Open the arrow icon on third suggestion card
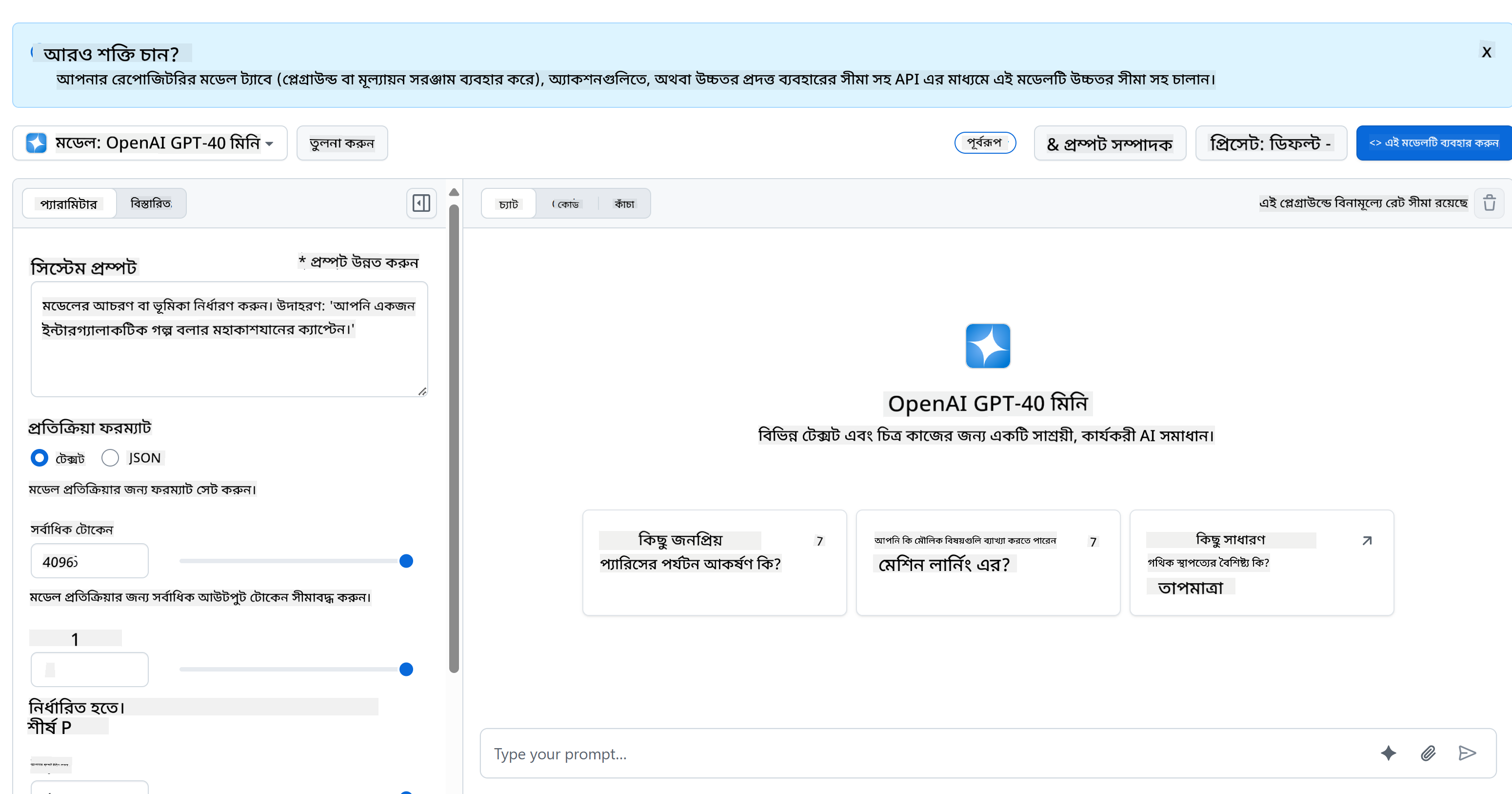Image resolution: width=1512 pixels, height=794 pixels. click(x=1367, y=540)
